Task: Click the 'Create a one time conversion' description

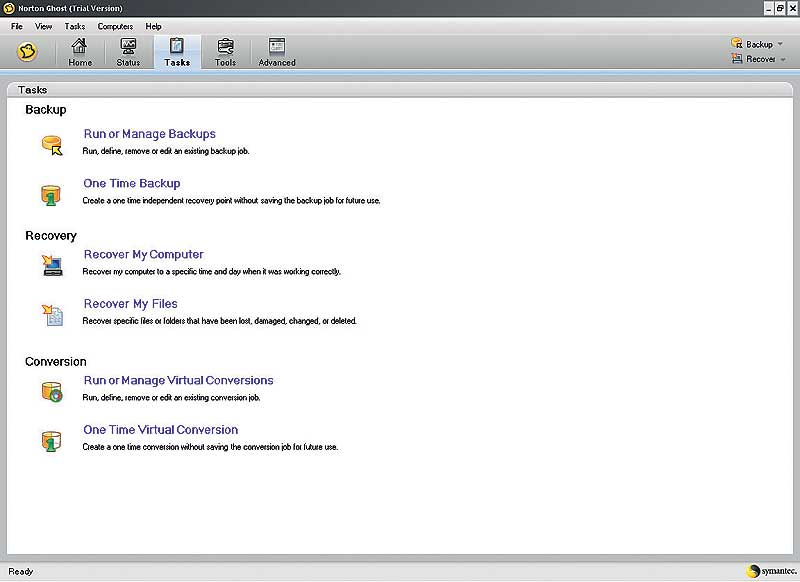Action: [210, 447]
